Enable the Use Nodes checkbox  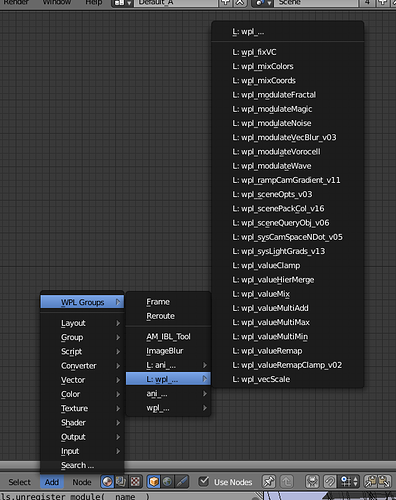(204, 481)
